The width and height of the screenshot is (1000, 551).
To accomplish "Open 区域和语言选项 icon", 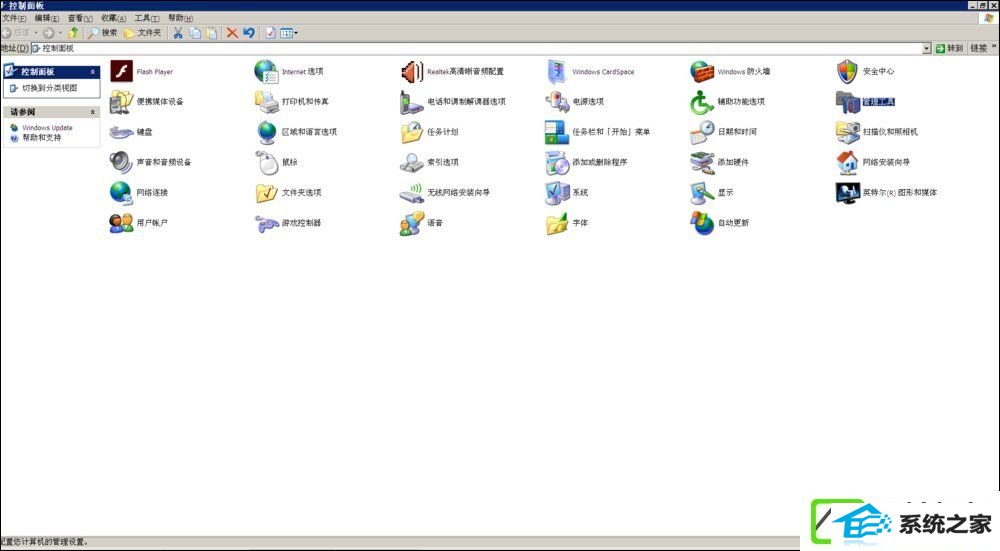I will [x=266, y=132].
